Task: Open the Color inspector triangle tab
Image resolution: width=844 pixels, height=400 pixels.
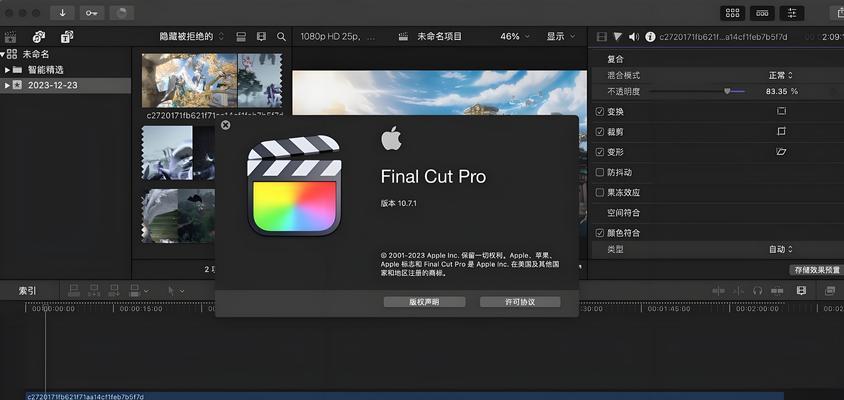Action: tap(617, 37)
